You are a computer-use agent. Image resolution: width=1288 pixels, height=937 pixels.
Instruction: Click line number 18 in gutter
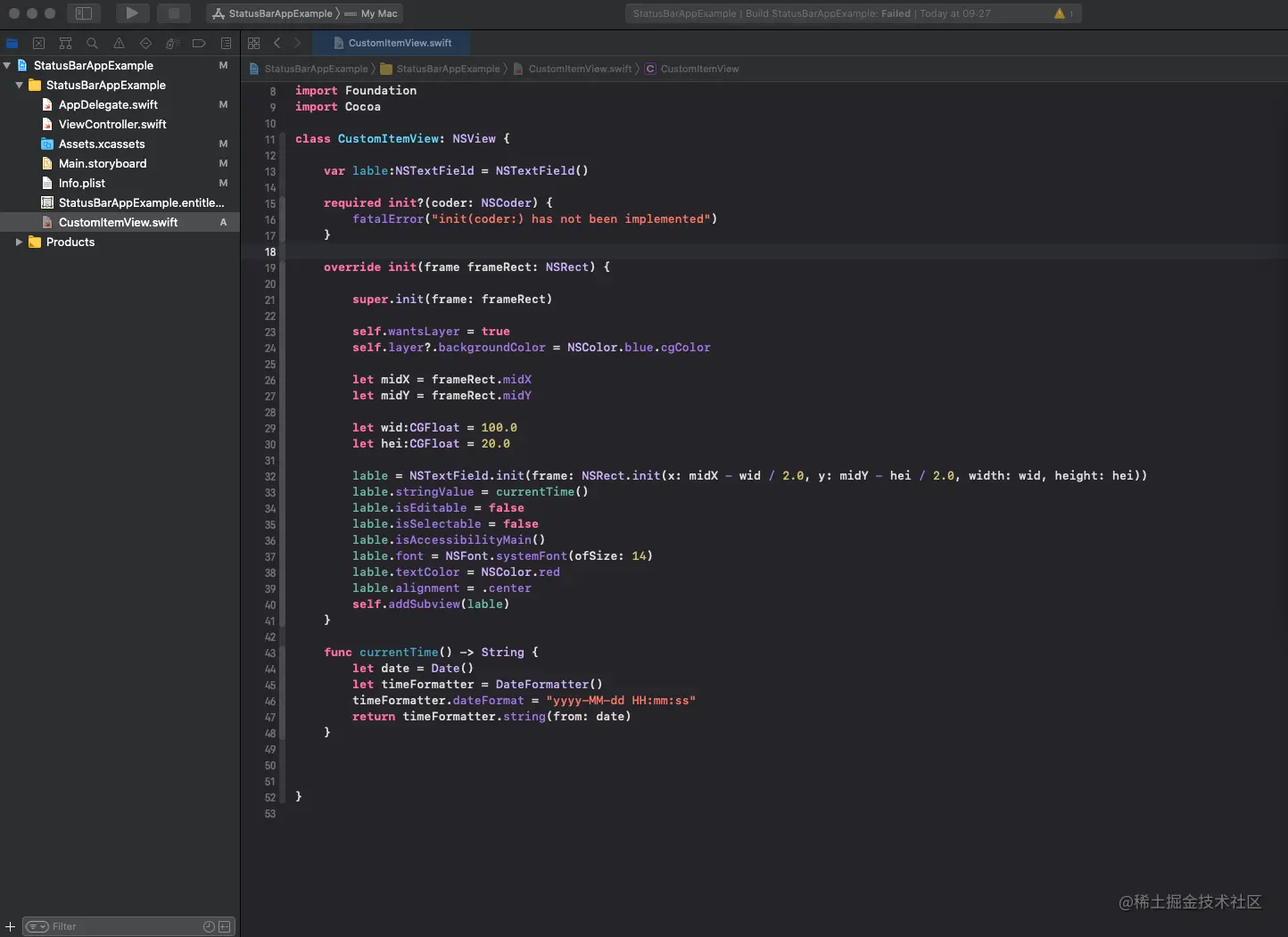[270, 252]
